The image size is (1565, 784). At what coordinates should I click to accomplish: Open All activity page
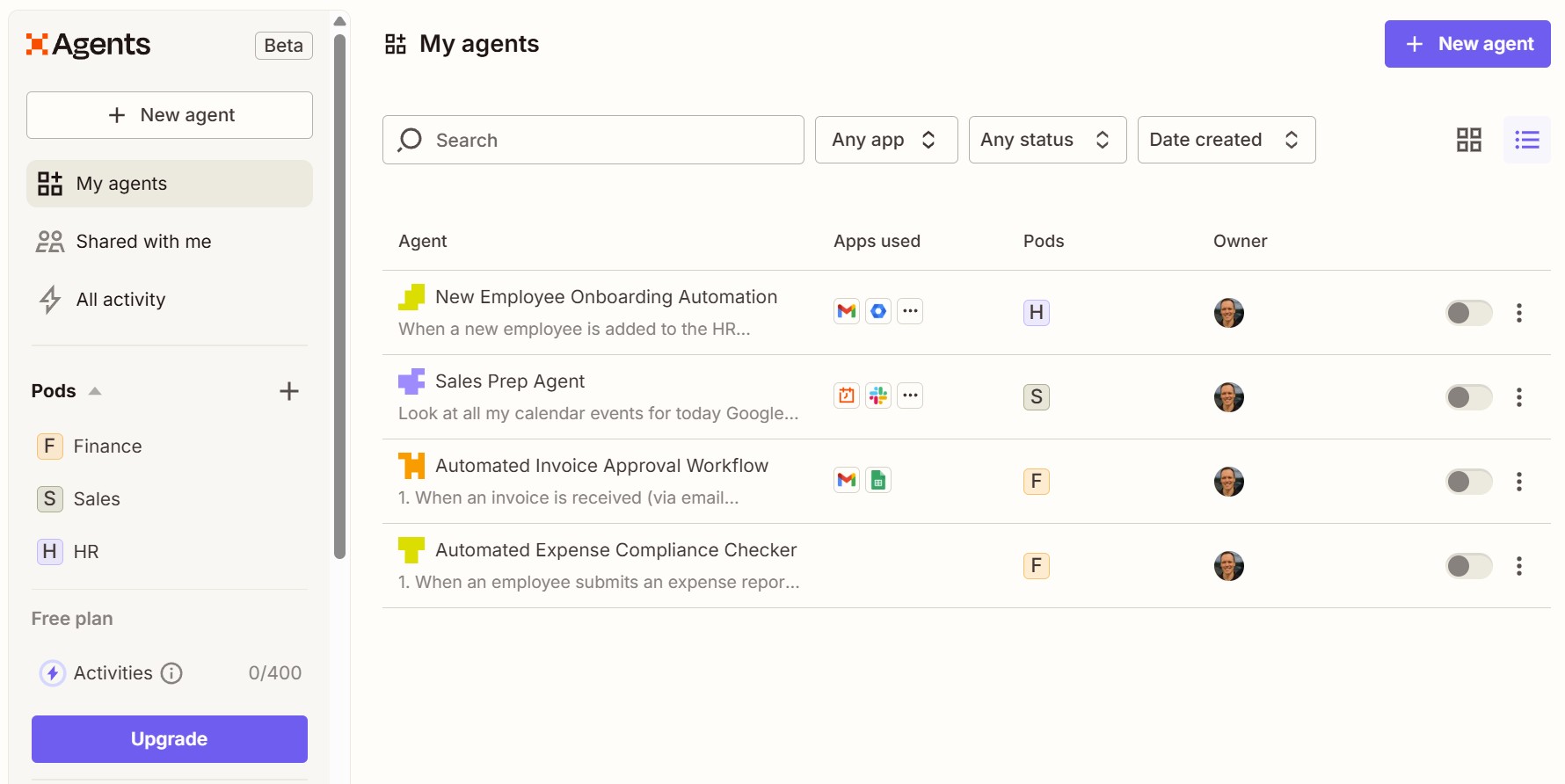click(x=170, y=300)
